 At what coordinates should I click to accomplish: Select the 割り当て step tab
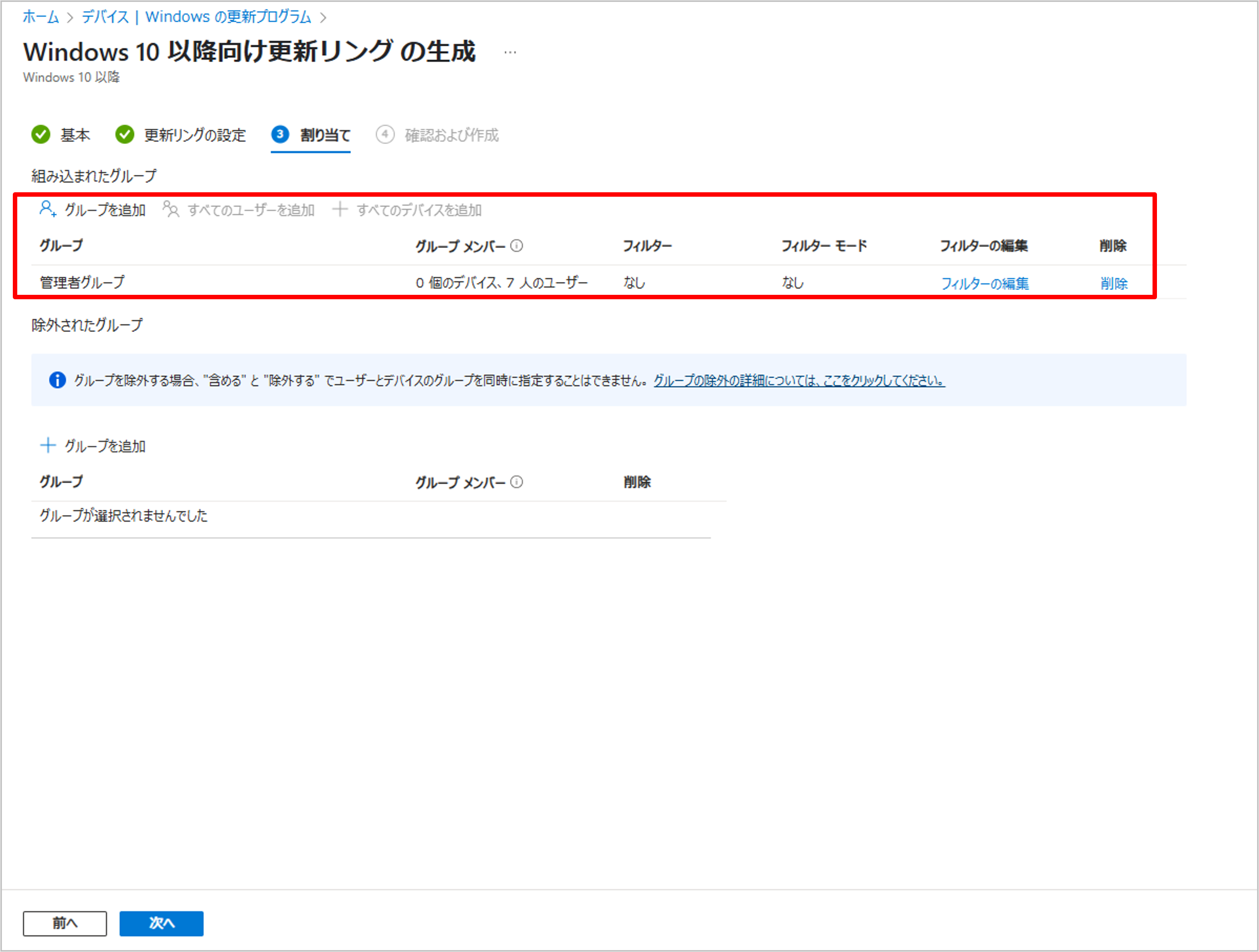tap(325, 135)
